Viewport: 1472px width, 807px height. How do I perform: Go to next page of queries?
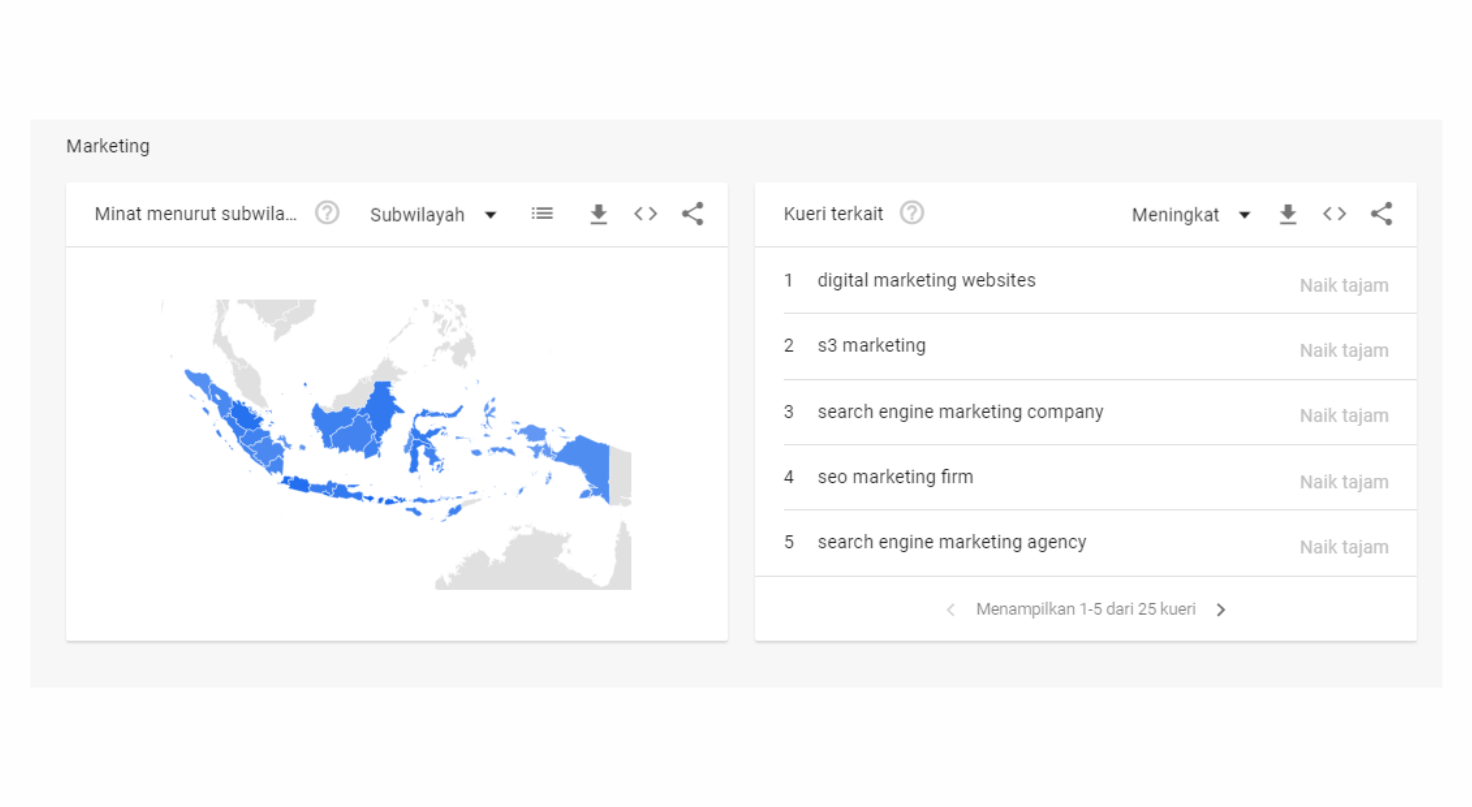1221,610
